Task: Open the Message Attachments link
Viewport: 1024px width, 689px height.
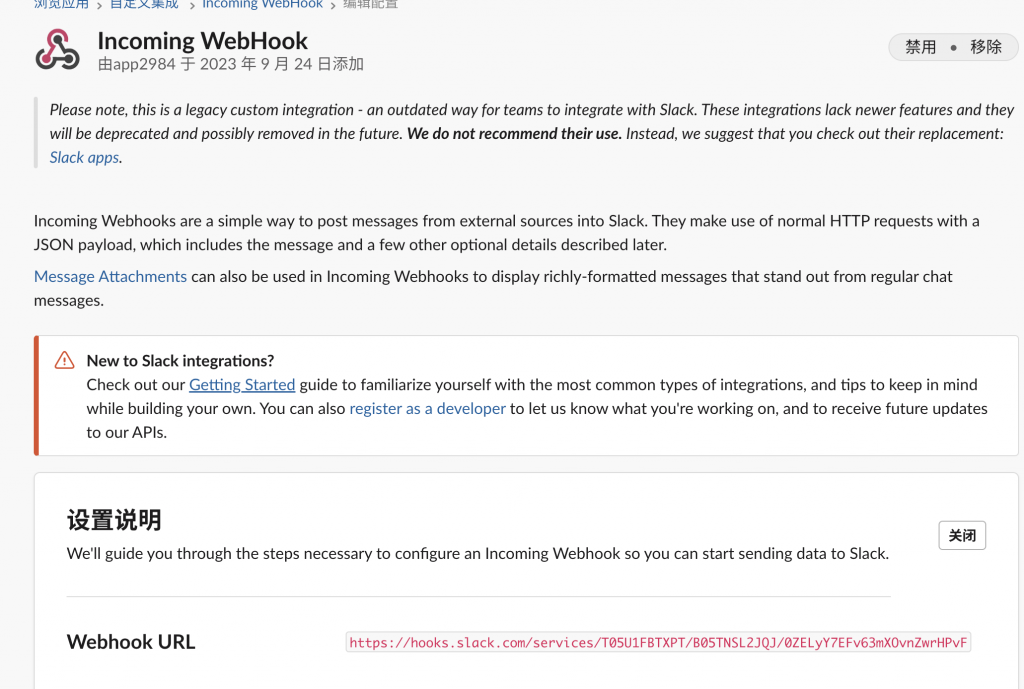Action: pos(110,276)
